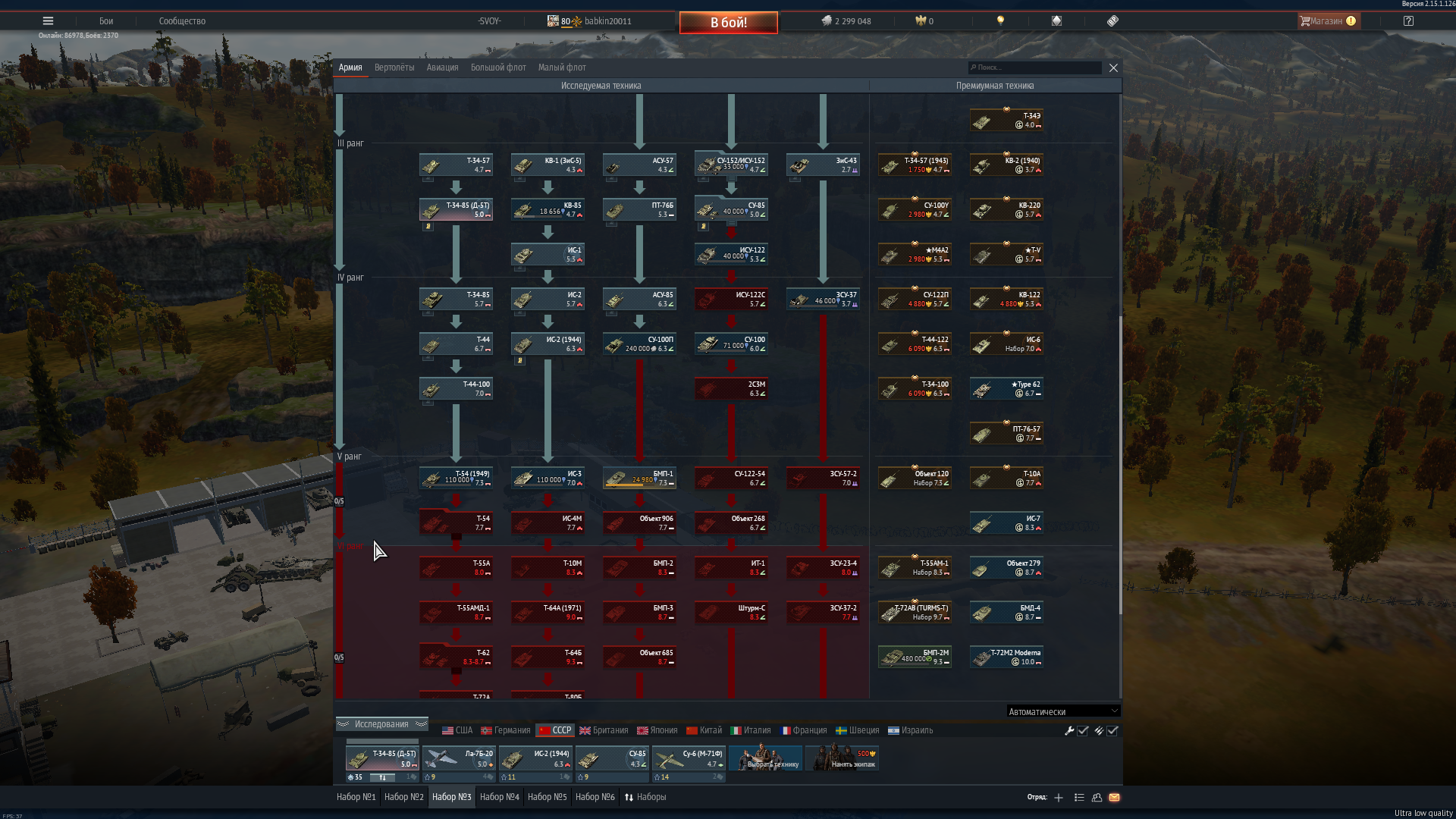
Task: Close the research tree window
Action: [1113, 67]
